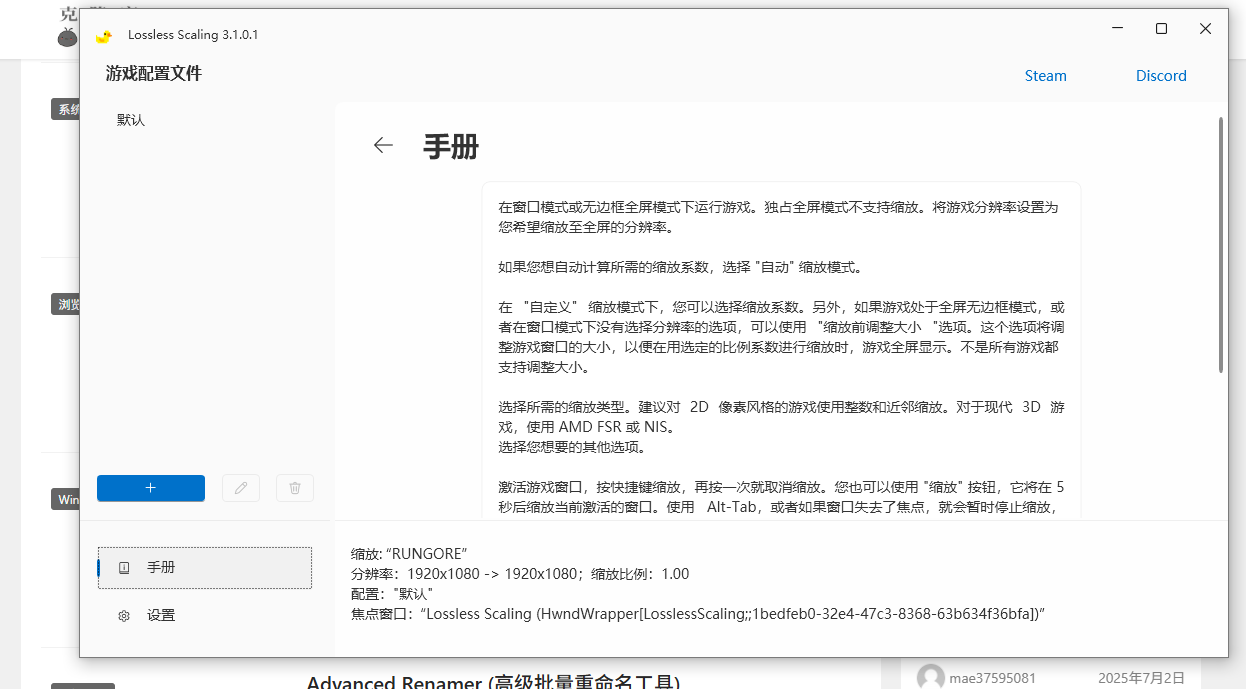Viewport: 1246px width, 689px height.
Task: Click the trash delete profile icon
Action: point(295,488)
